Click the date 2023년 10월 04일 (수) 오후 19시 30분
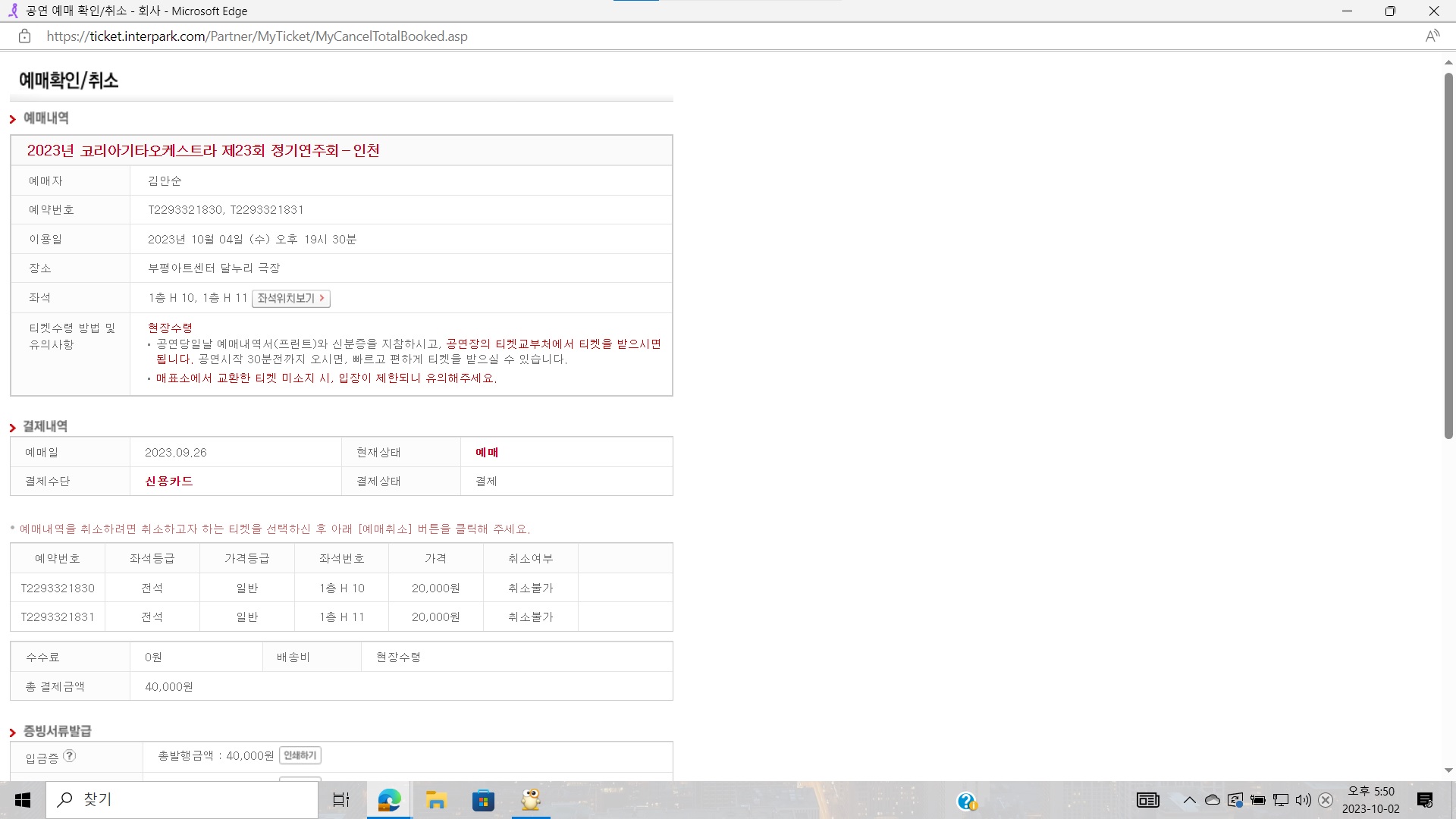1456x819 pixels. (252, 239)
